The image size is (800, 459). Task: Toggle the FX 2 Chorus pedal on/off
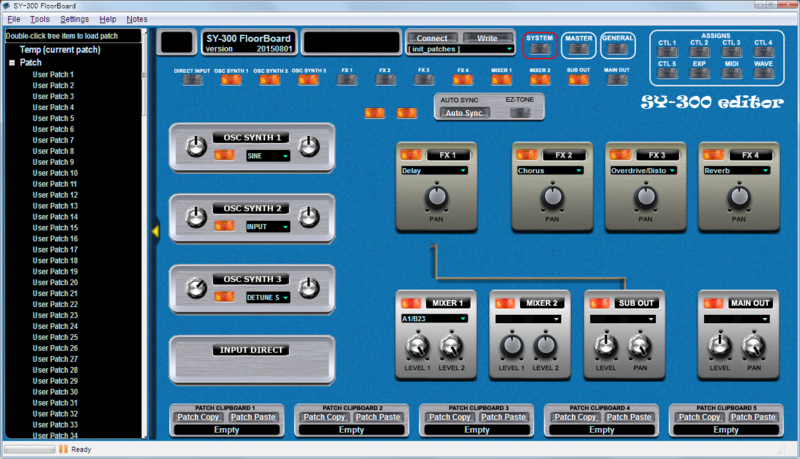(x=527, y=155)
